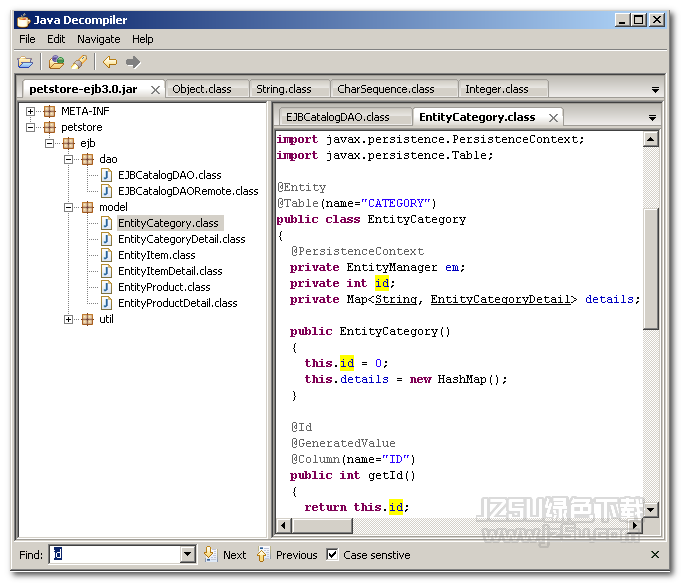Expand the util tree node

(69, 319)
